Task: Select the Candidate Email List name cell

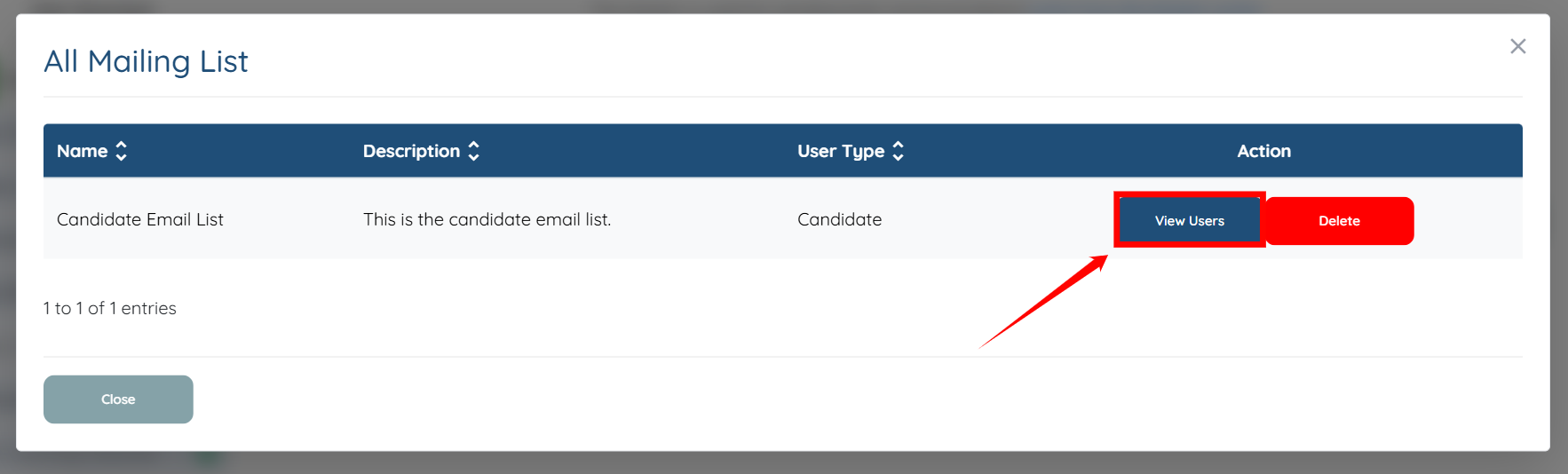Action: (x=140, y=219)
